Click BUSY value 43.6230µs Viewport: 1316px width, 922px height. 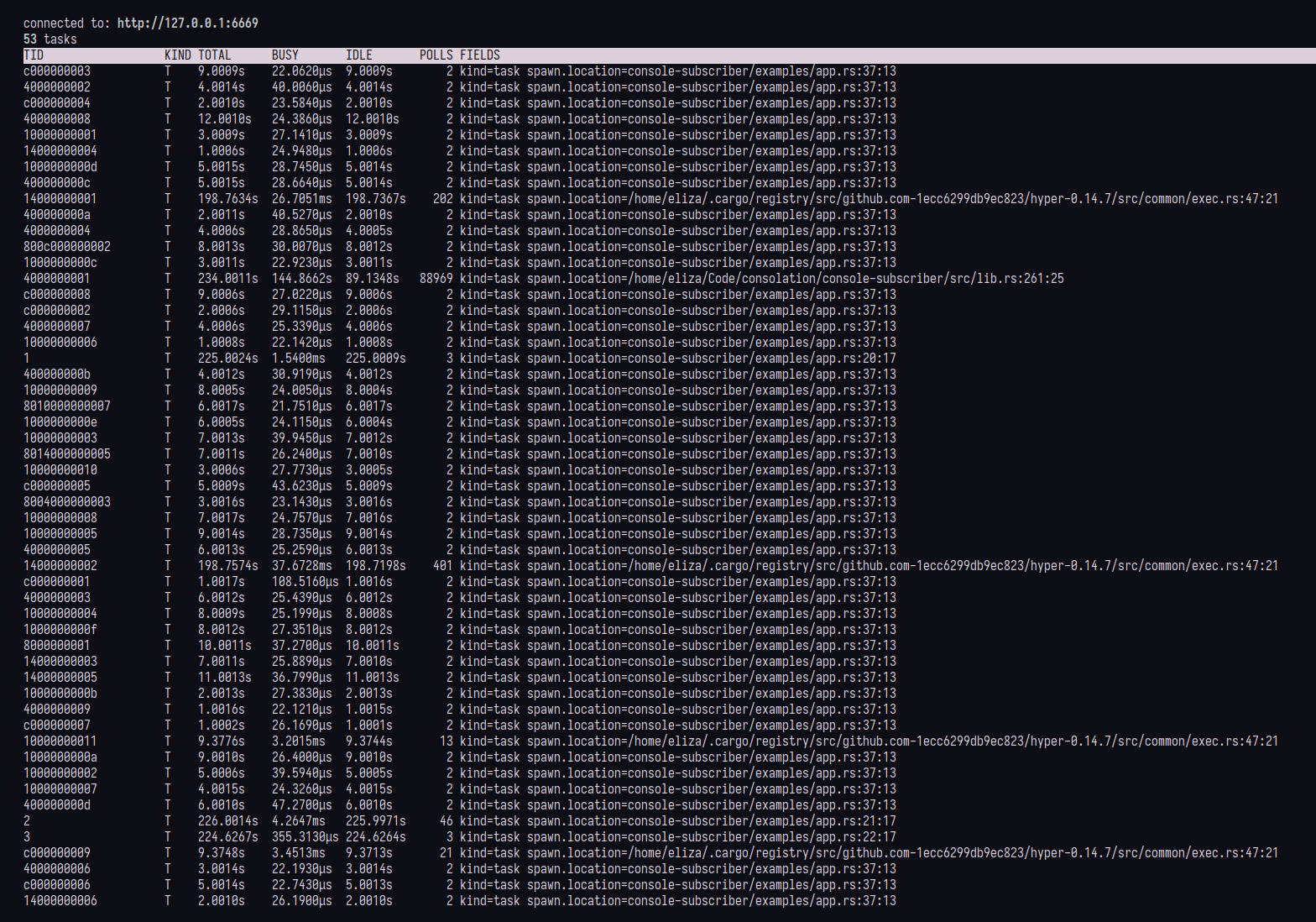point(302,486)
